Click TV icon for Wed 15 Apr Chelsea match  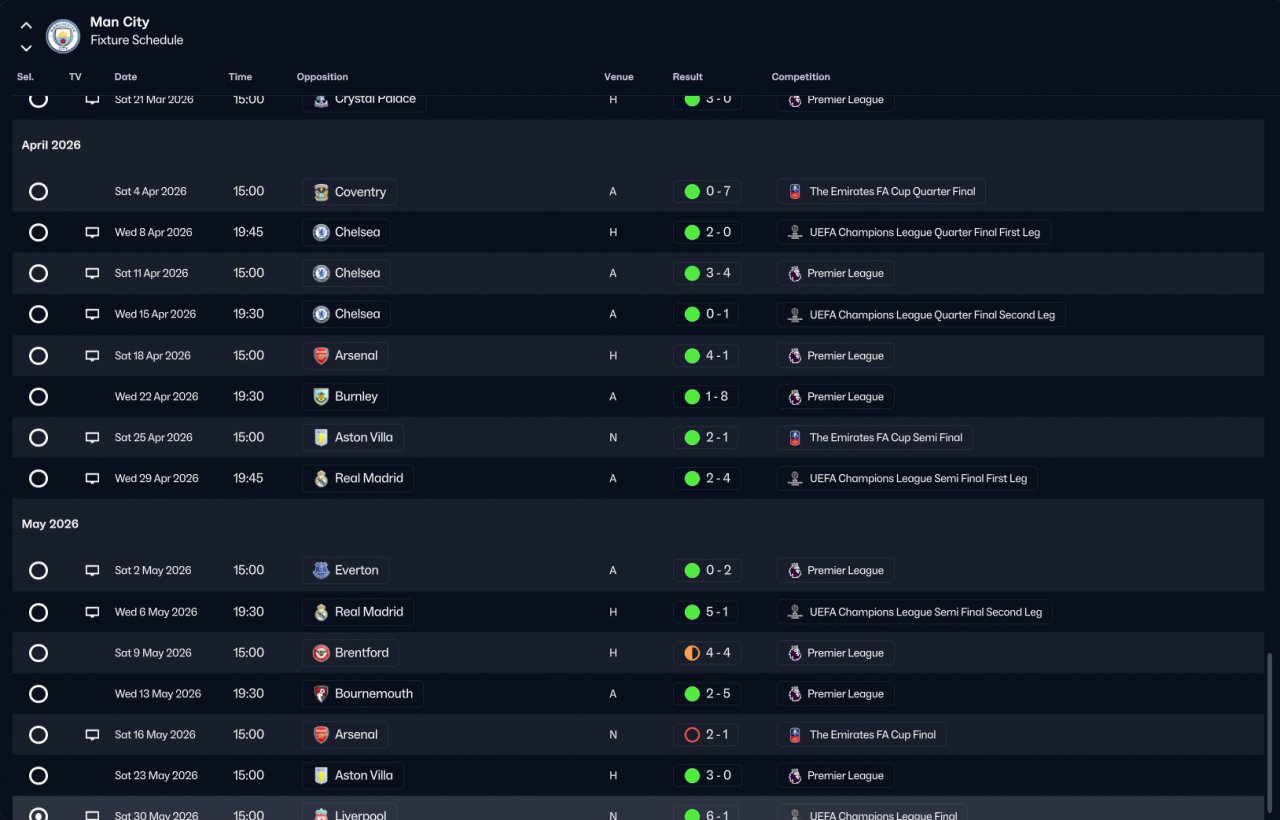click(92, 314)
